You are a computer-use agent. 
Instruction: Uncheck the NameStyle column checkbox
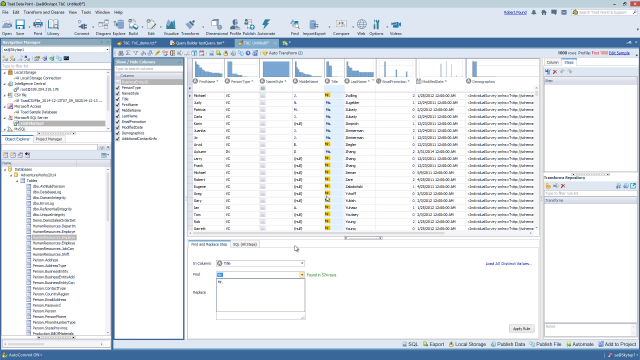click(x=118, y=93)
